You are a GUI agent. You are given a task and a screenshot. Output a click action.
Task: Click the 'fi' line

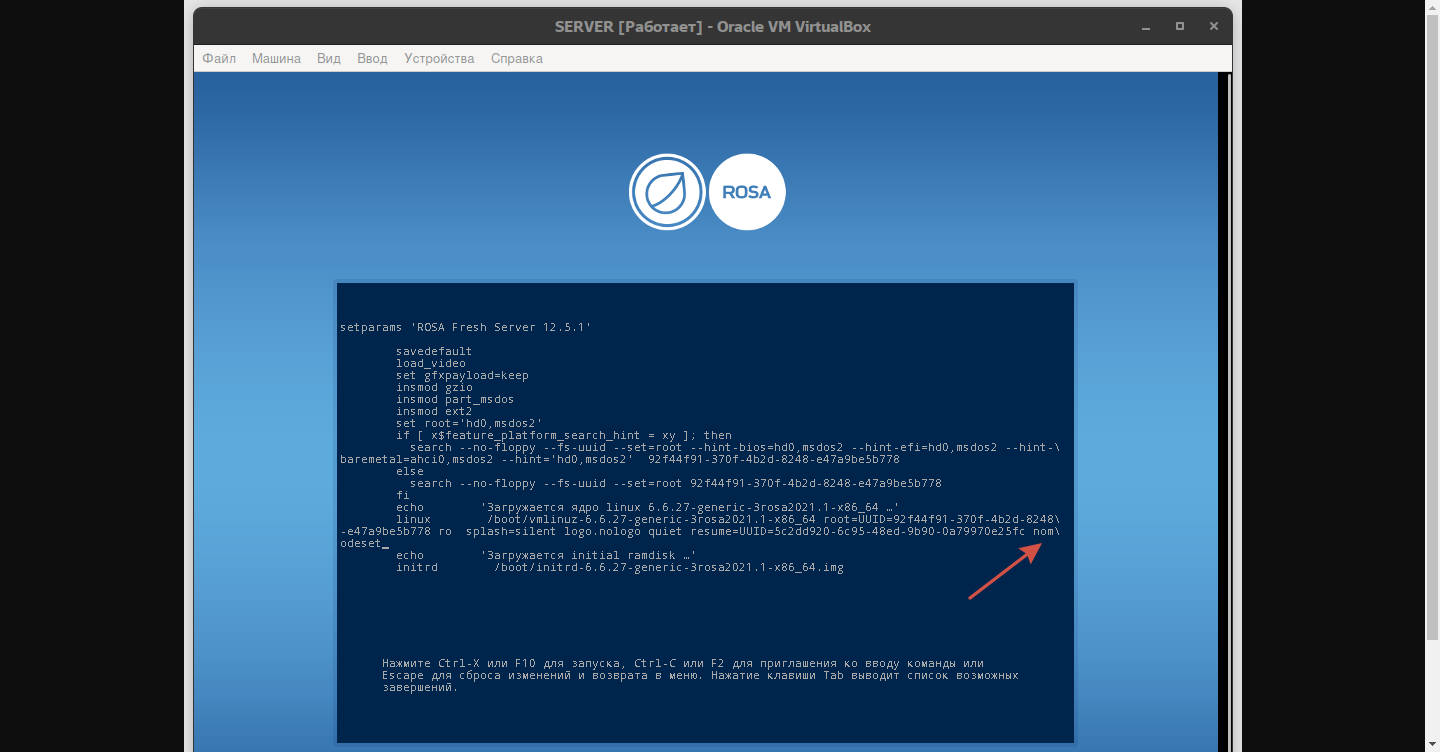[x=403, y=495]
